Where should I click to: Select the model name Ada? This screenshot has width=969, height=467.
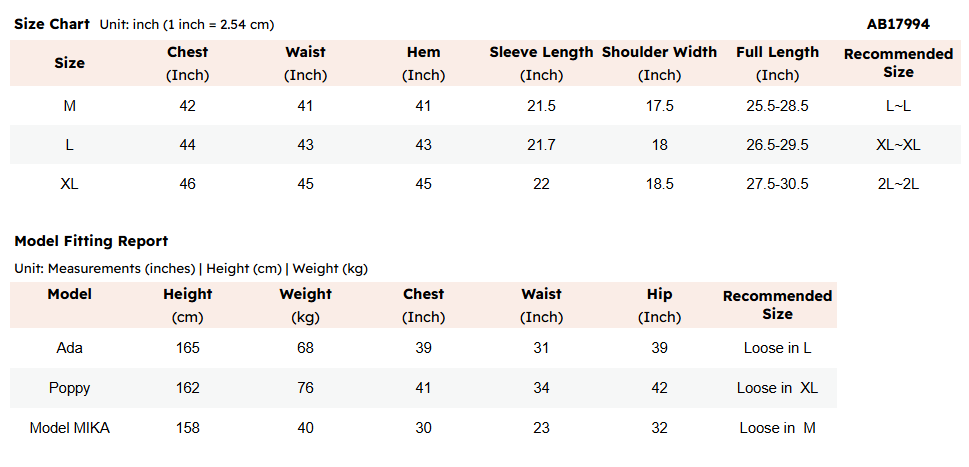pyautogui.click(x=70, y=348)
